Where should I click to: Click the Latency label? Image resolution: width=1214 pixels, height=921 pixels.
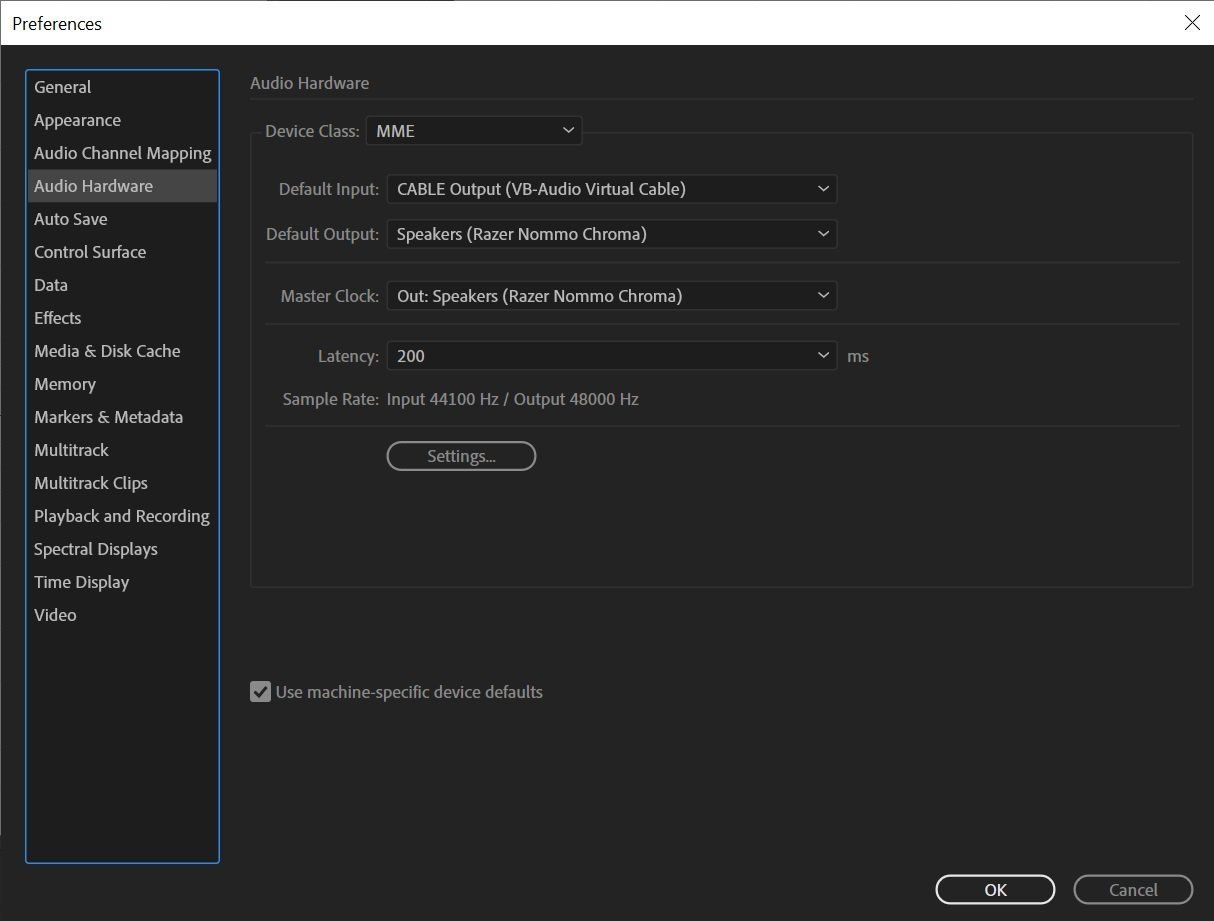348,356
